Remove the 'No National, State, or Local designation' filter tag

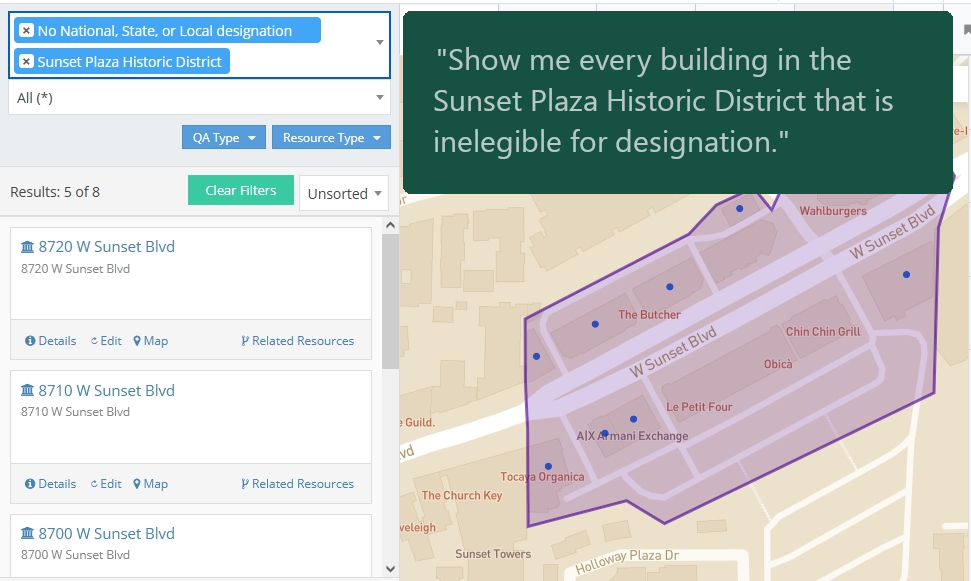(x=27, y=30)
